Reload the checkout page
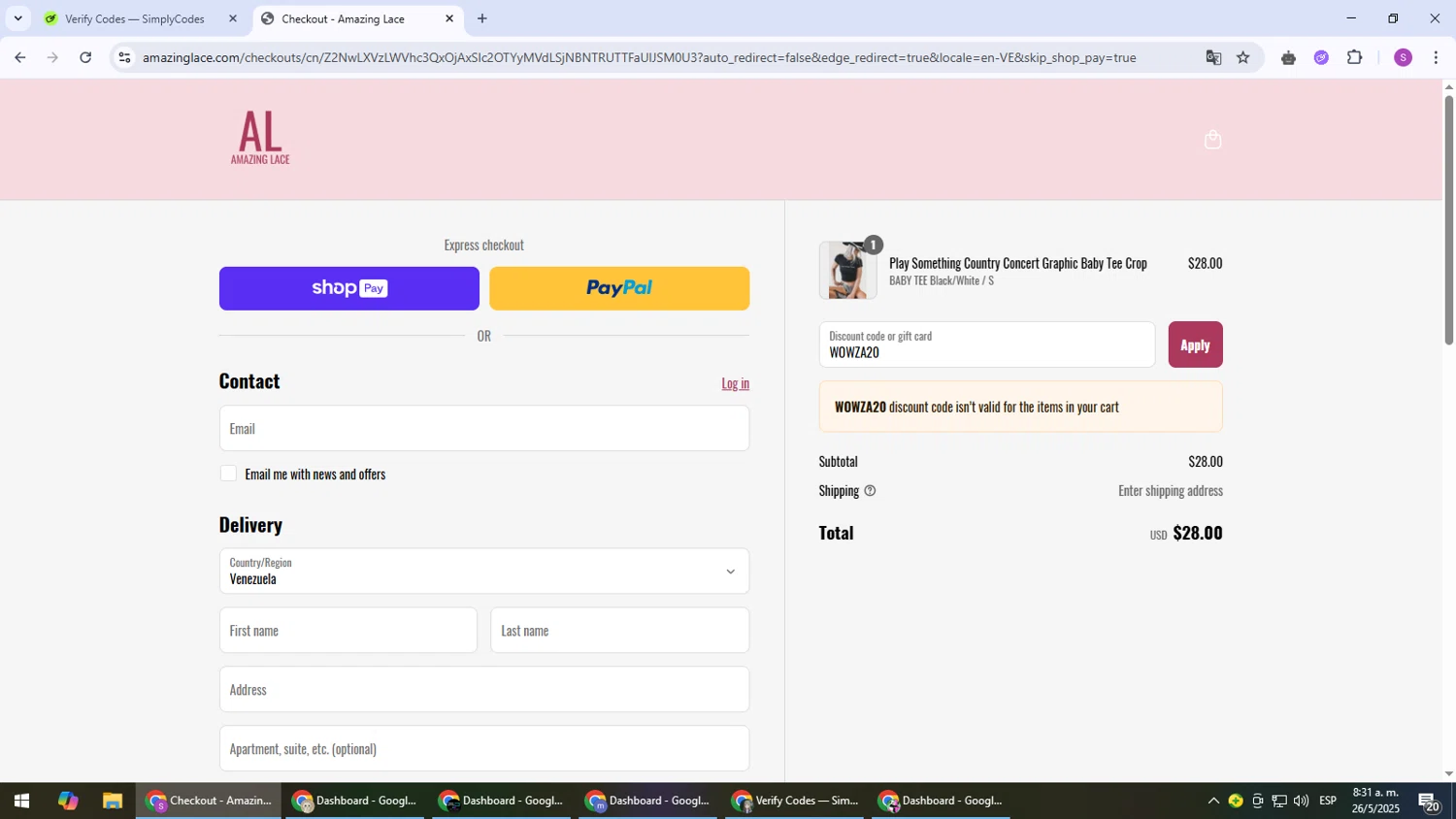Viewport: 1456px width, 819px height. tap(85, 57)
